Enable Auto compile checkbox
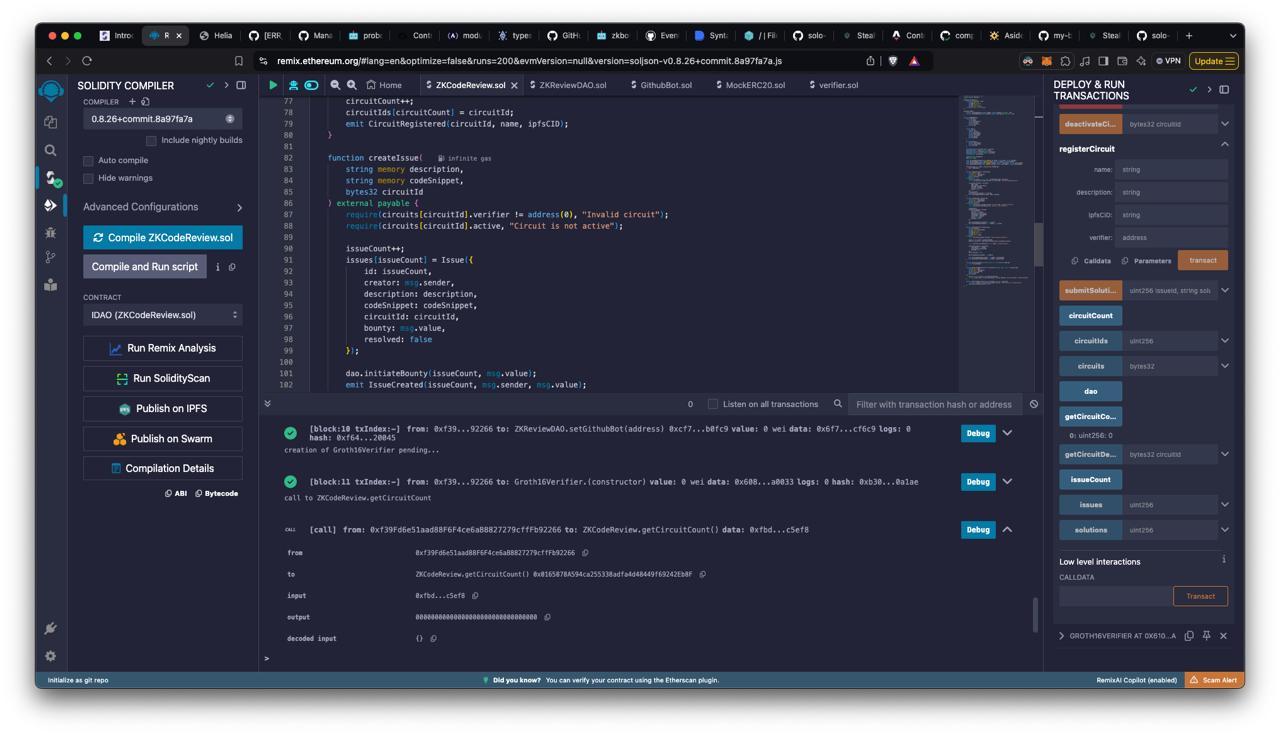This screenshot has height=735, width=1280. click(88, 160)
